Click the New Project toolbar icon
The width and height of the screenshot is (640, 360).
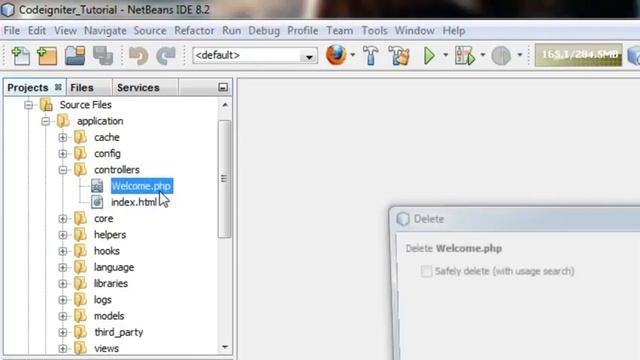[x=47, y=56]
